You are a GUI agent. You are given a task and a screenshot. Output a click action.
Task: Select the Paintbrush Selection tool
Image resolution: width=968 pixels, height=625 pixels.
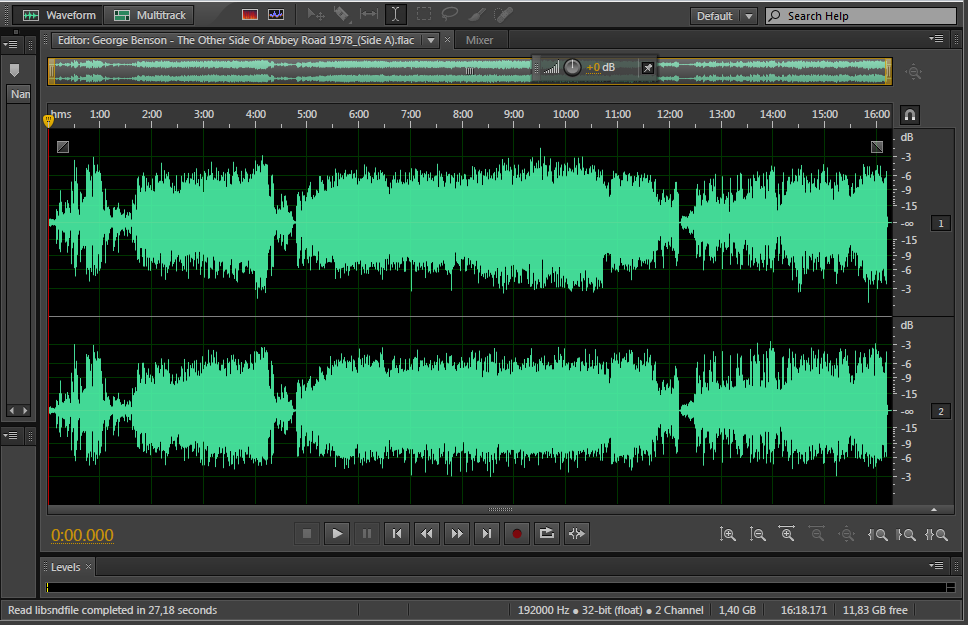[x=477, y=14]
